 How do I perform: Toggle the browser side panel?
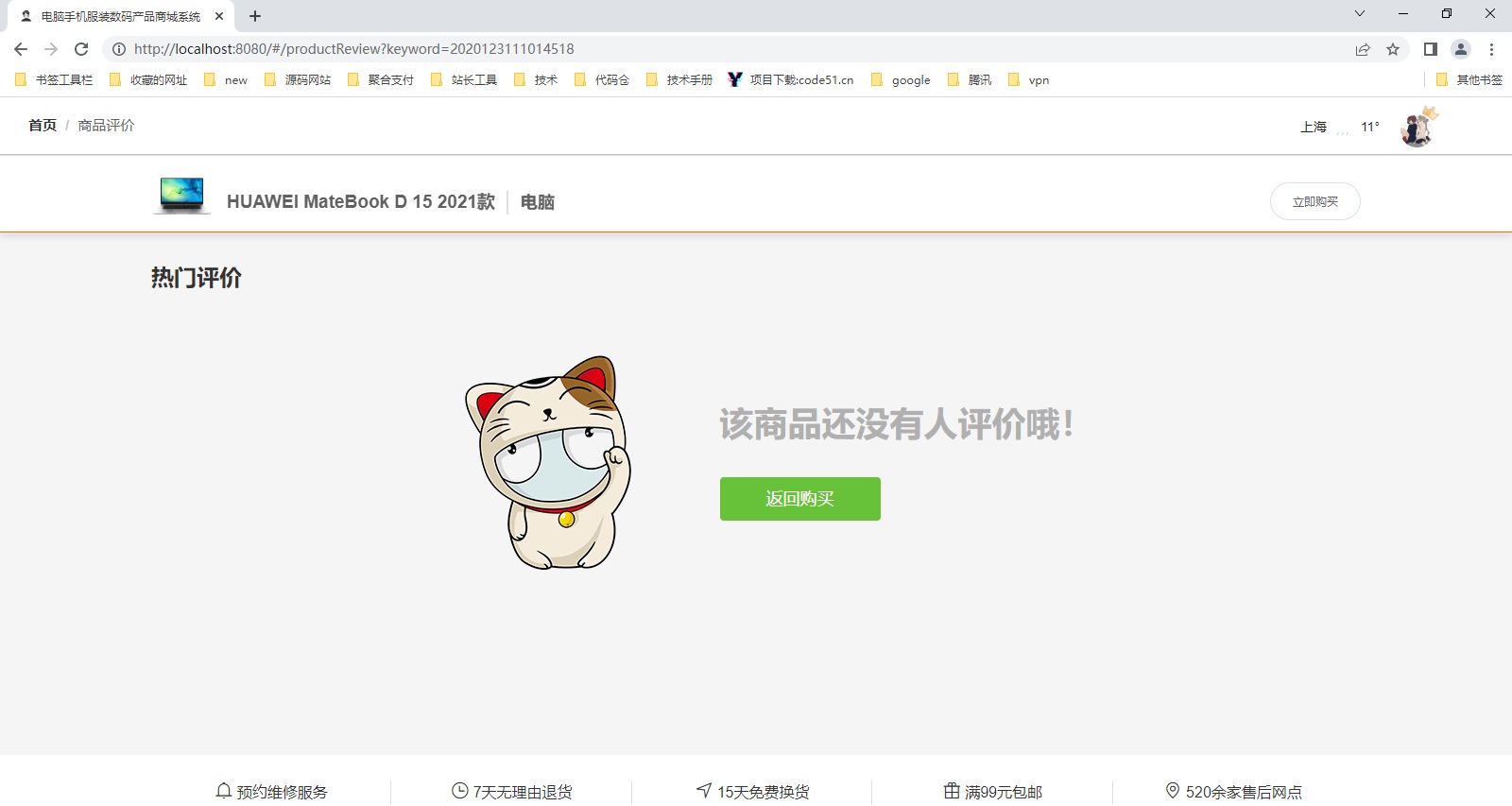1431,49
